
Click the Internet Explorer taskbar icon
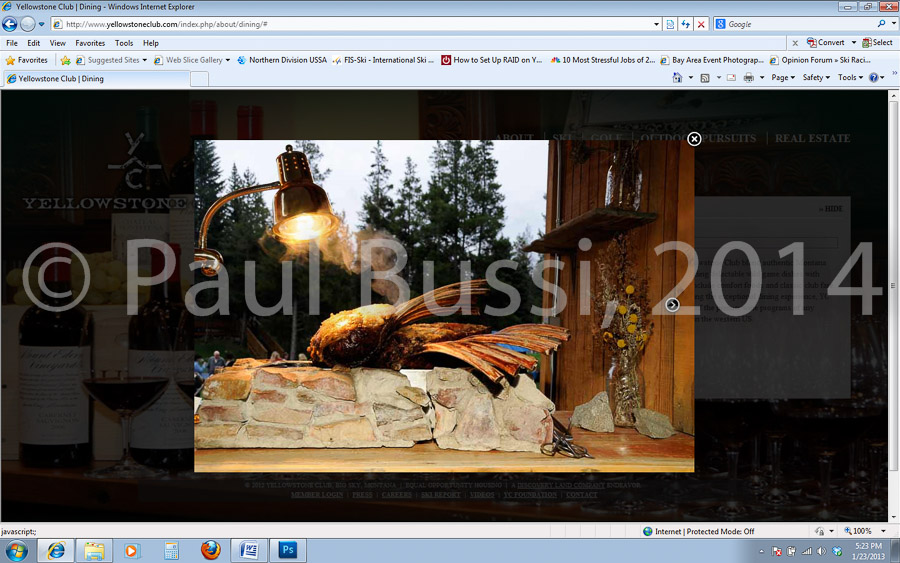56,551
